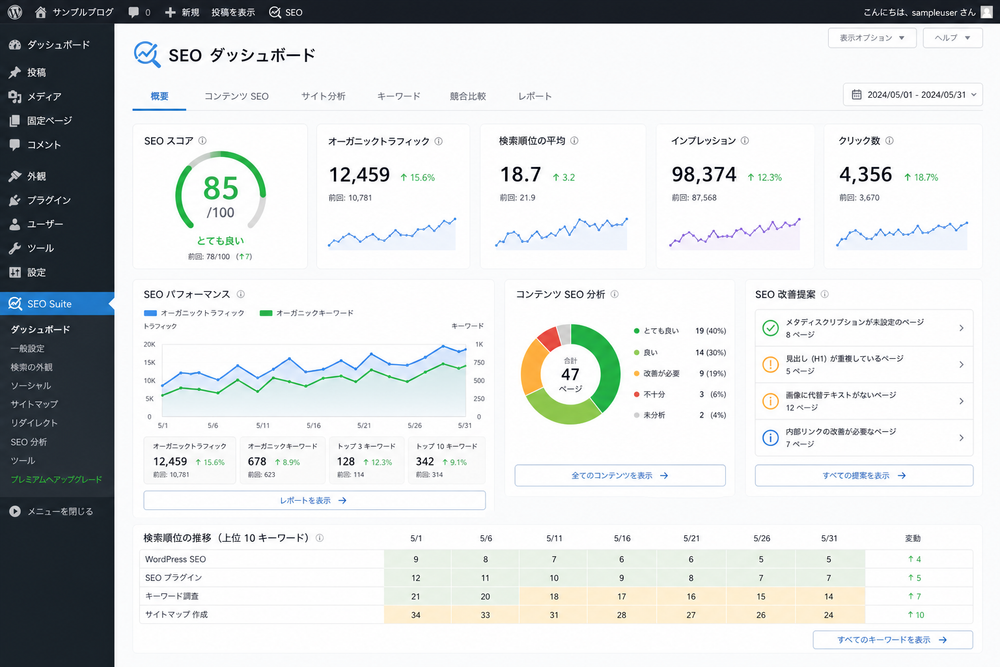Click the 投稿 pin icon

coord(15,72)
